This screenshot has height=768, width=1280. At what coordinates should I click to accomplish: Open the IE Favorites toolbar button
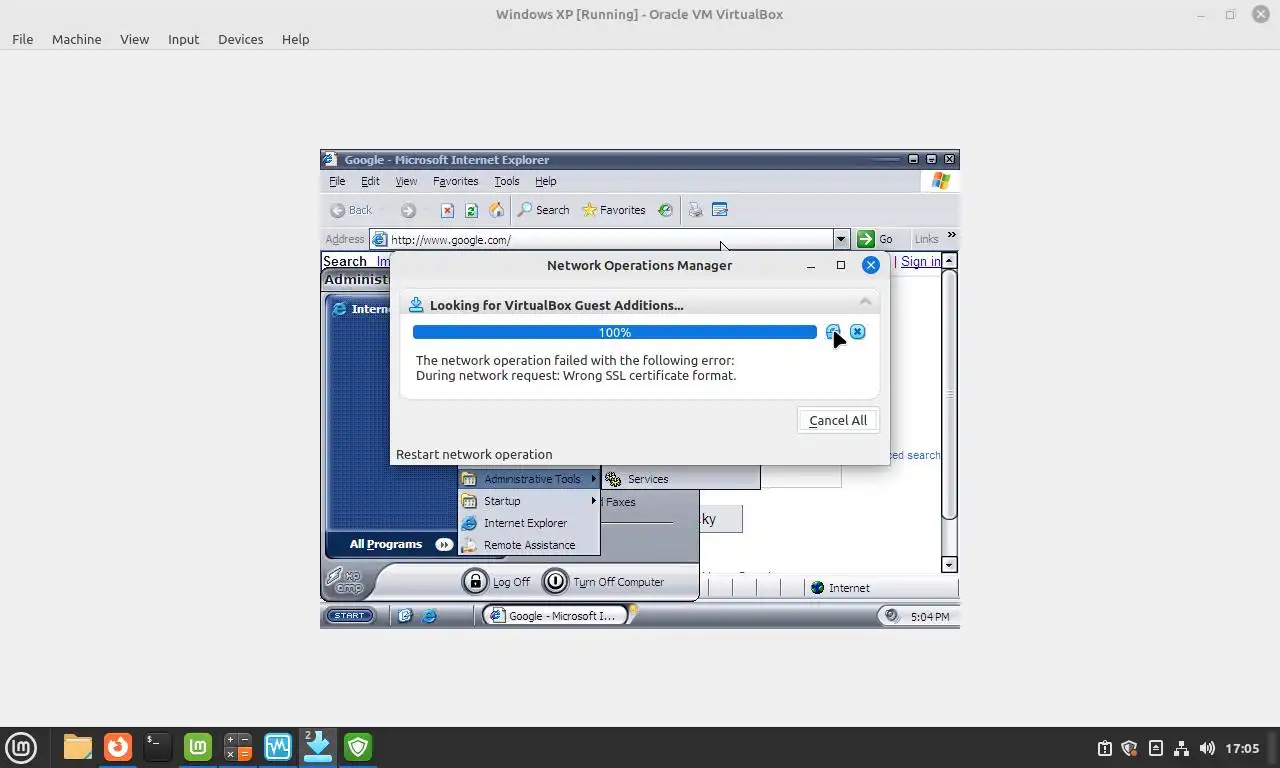point(614,210)
